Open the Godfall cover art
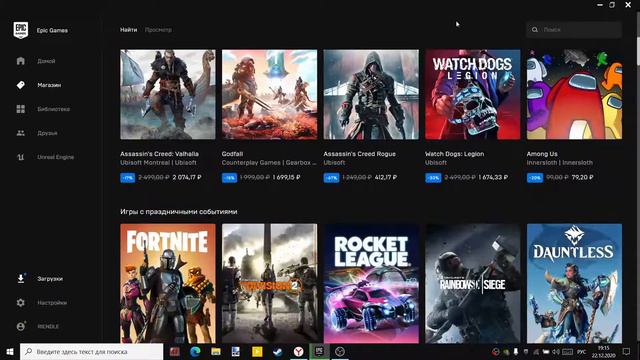Image resolution: width=640 pixels, height=360 pixels. coord(269,95)
